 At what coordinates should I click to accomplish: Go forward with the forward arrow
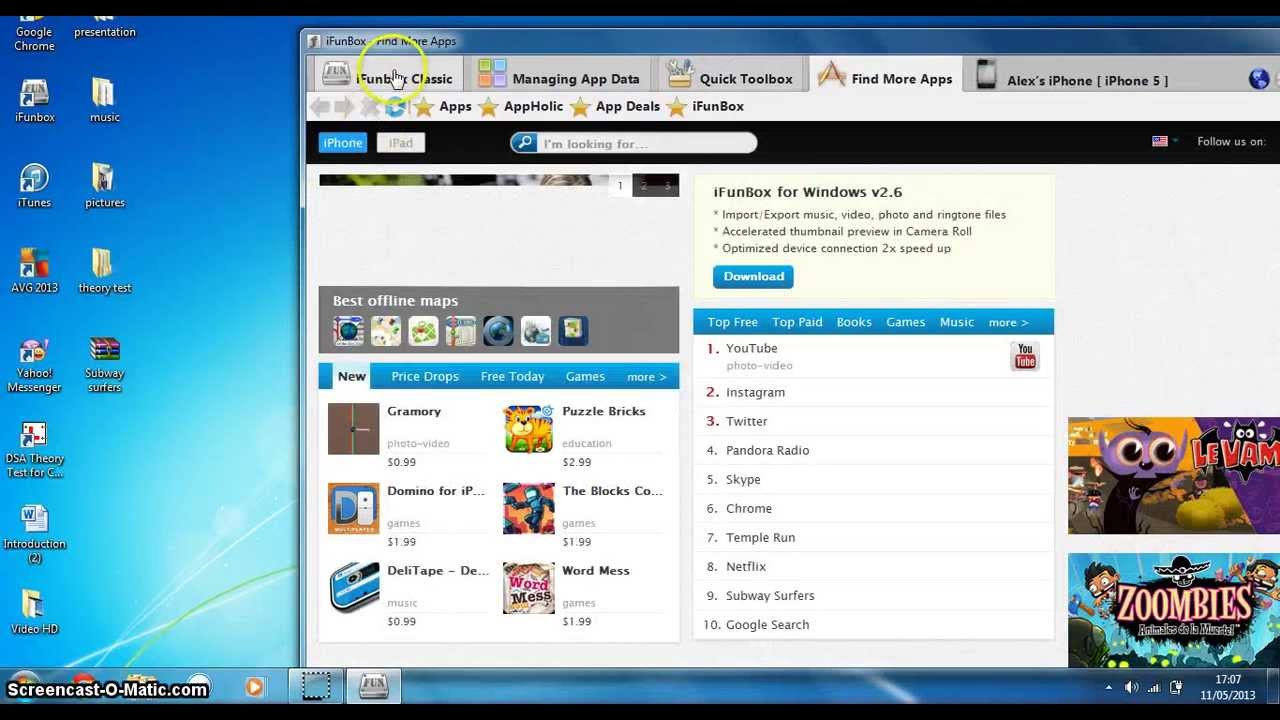[345, 106]
